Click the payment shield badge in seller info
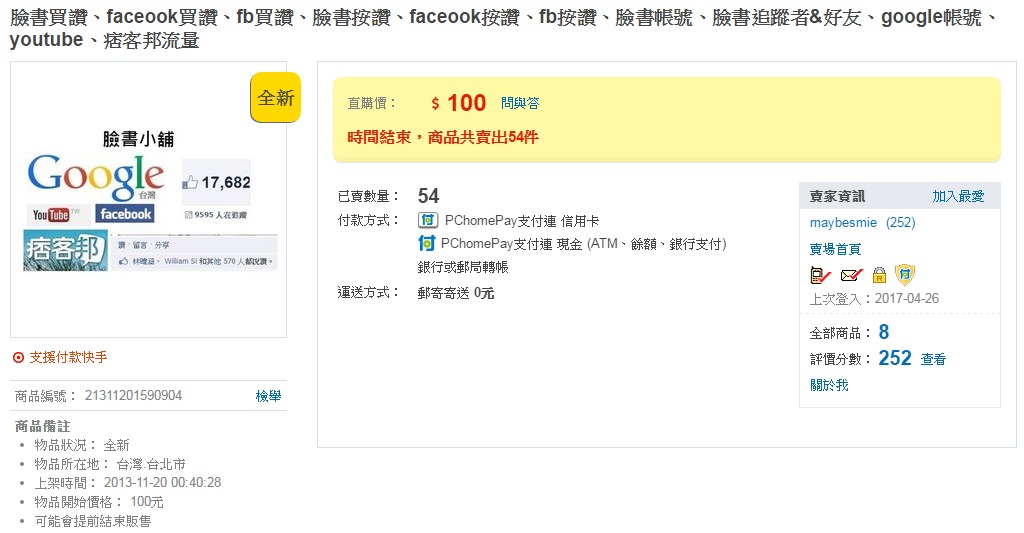Image resolution: width=1024 pixels, height=533 pixels. tap(905, 274)
